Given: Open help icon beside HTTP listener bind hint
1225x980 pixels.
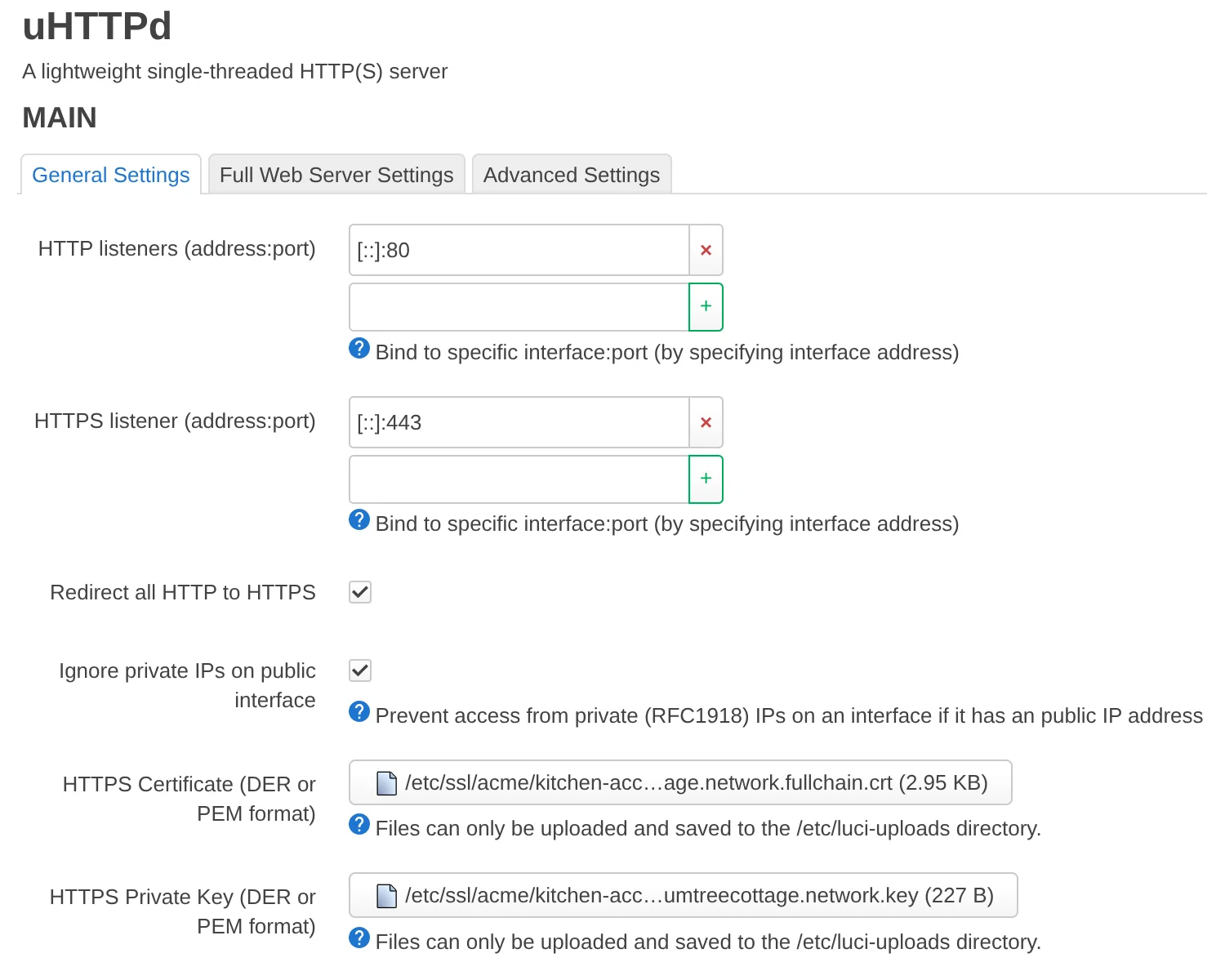Looking at the screenshot, I should click(x=359, y=349).
